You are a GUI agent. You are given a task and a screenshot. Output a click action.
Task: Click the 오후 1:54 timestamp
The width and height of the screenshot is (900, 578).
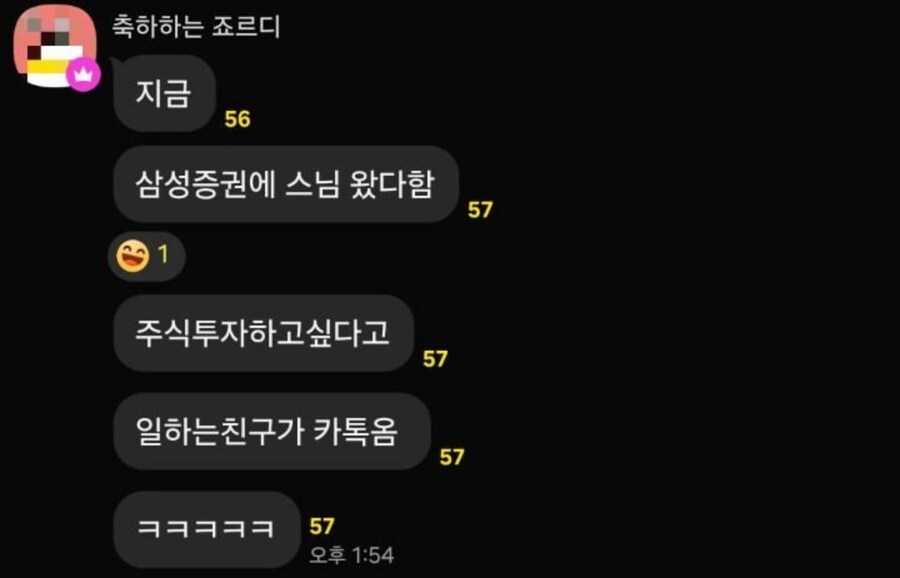(x=351, y=555)
